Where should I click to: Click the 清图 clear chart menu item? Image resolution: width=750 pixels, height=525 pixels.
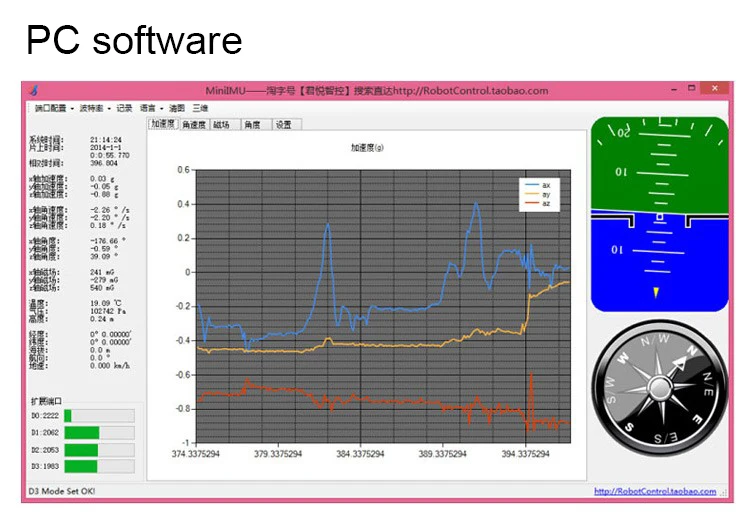[x=176, y=108]
